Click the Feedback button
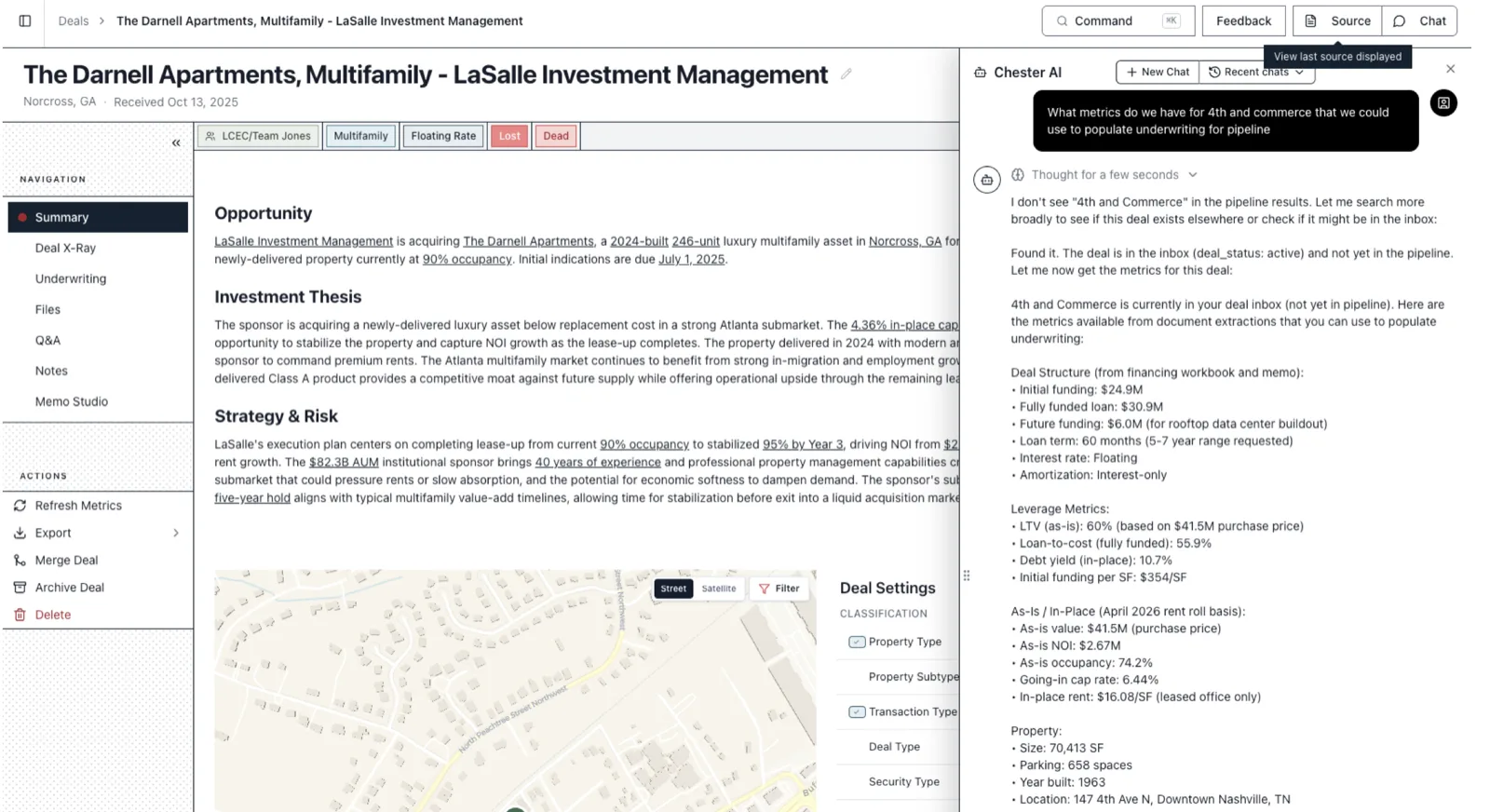The height and width of the screenshot is (812, 1490). click(1243, 20)
